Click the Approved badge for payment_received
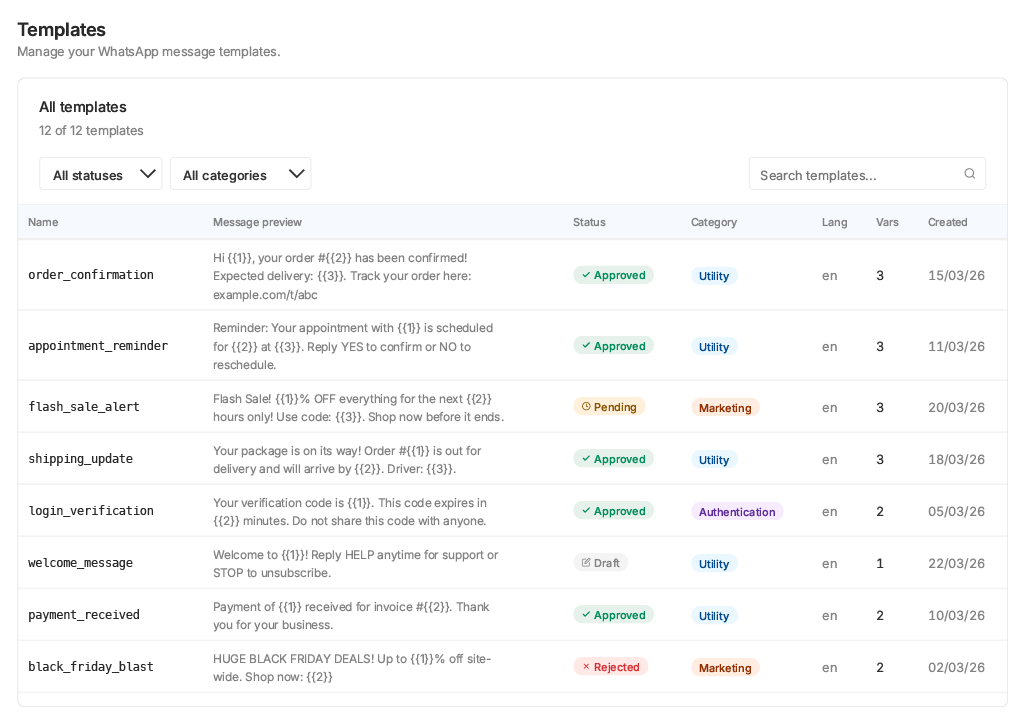The height and width of the screenshot is (724, 1024). pyautogui.click(x=613, y=615)
